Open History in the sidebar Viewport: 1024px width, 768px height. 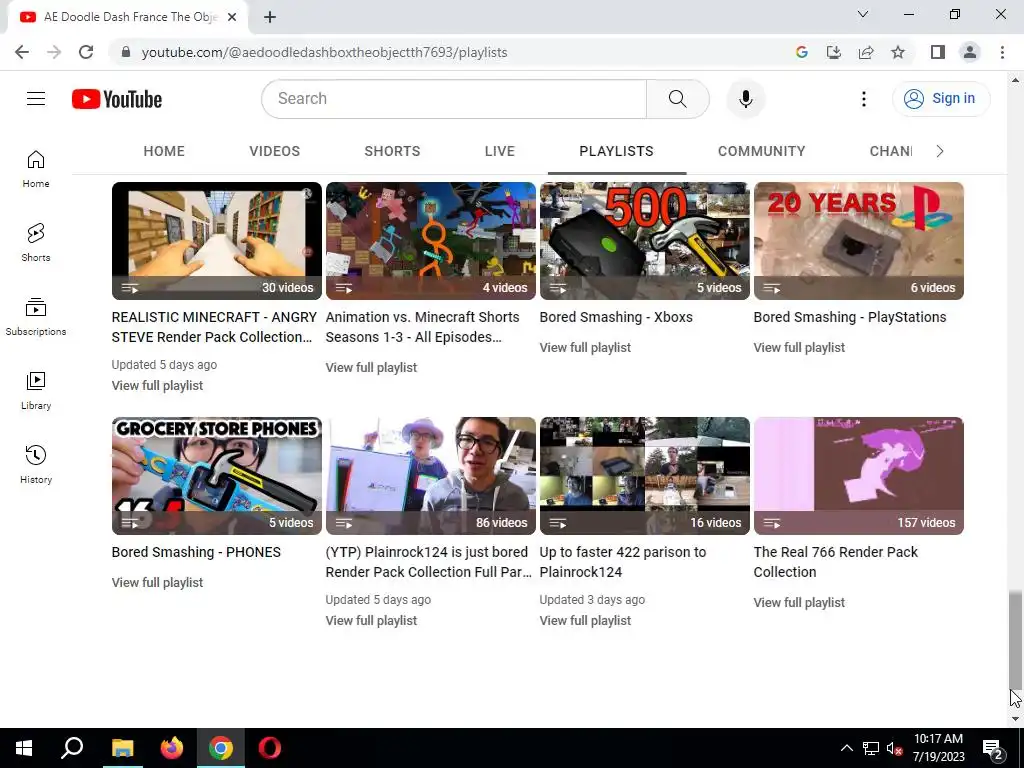tap(36, 464)
